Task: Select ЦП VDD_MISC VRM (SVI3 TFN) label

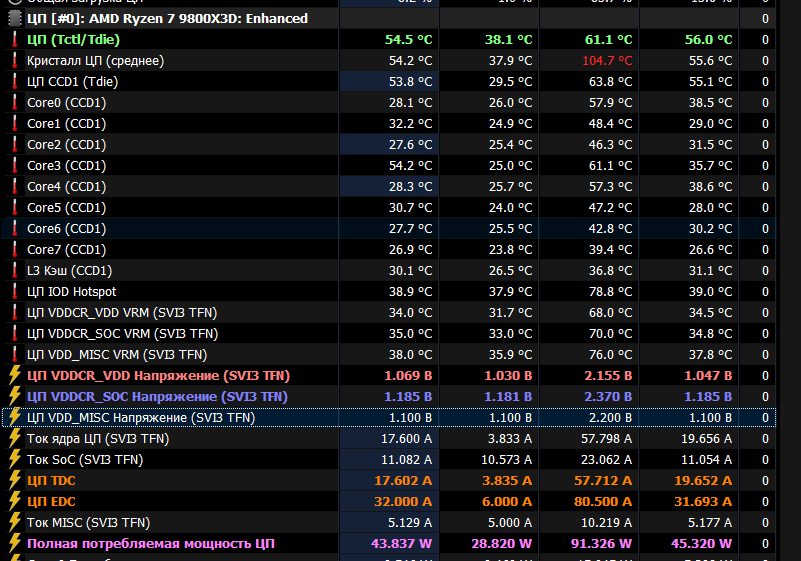Action: tap(117, 355)
